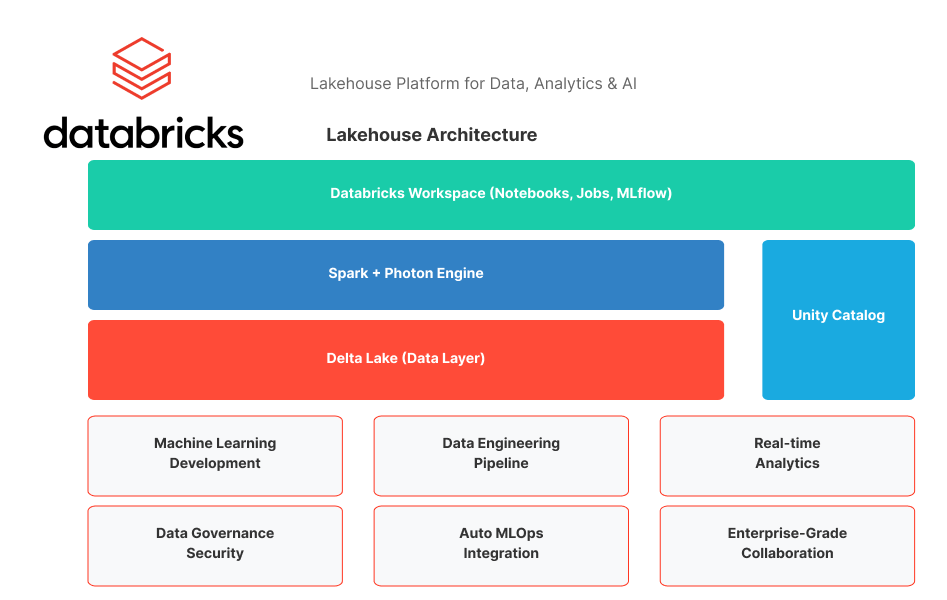947x600 pixels.
Task: Click the MLflow label inside the workspace banner
Action: (x=643, y=193)
